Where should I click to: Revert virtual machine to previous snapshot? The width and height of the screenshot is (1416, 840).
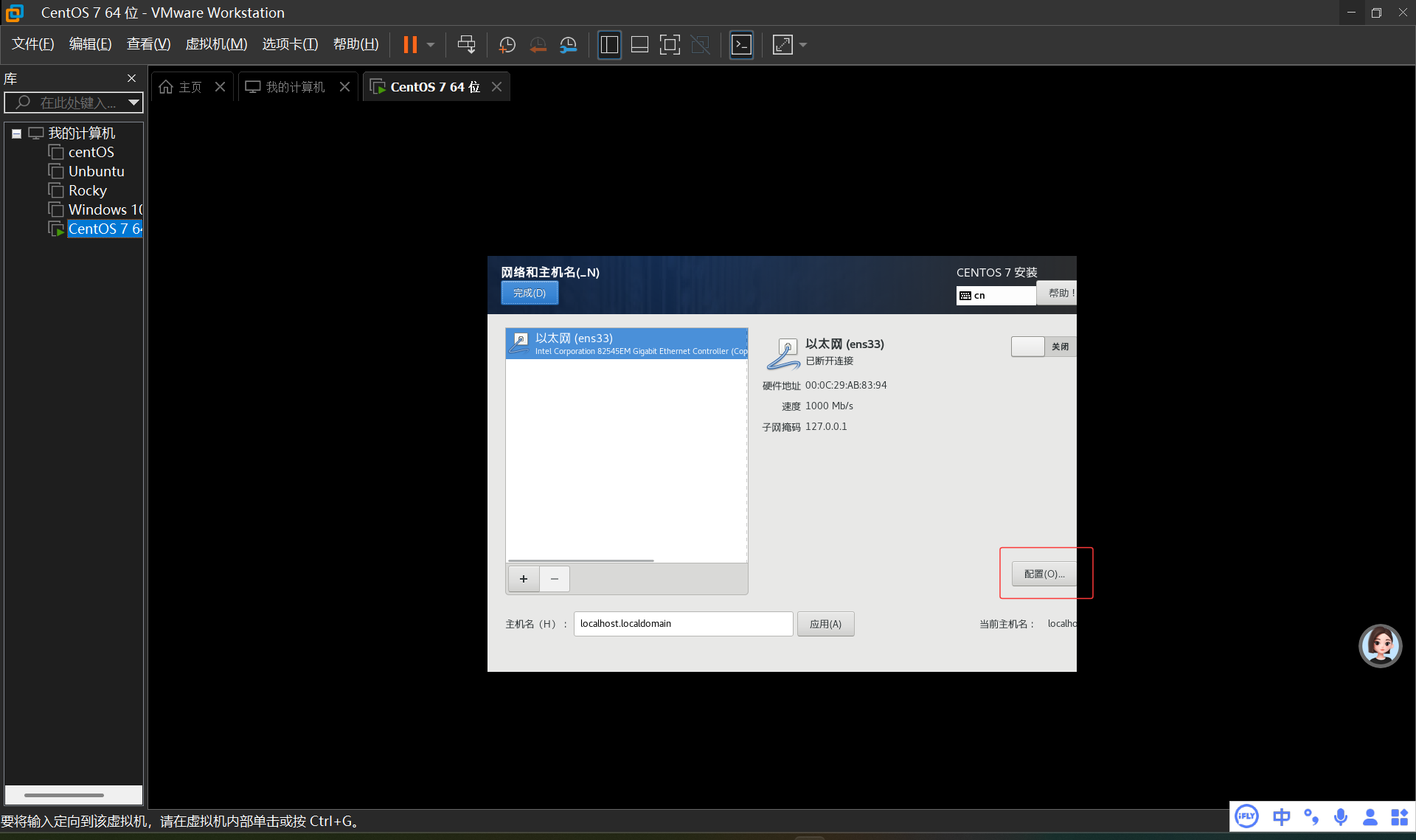538,45
